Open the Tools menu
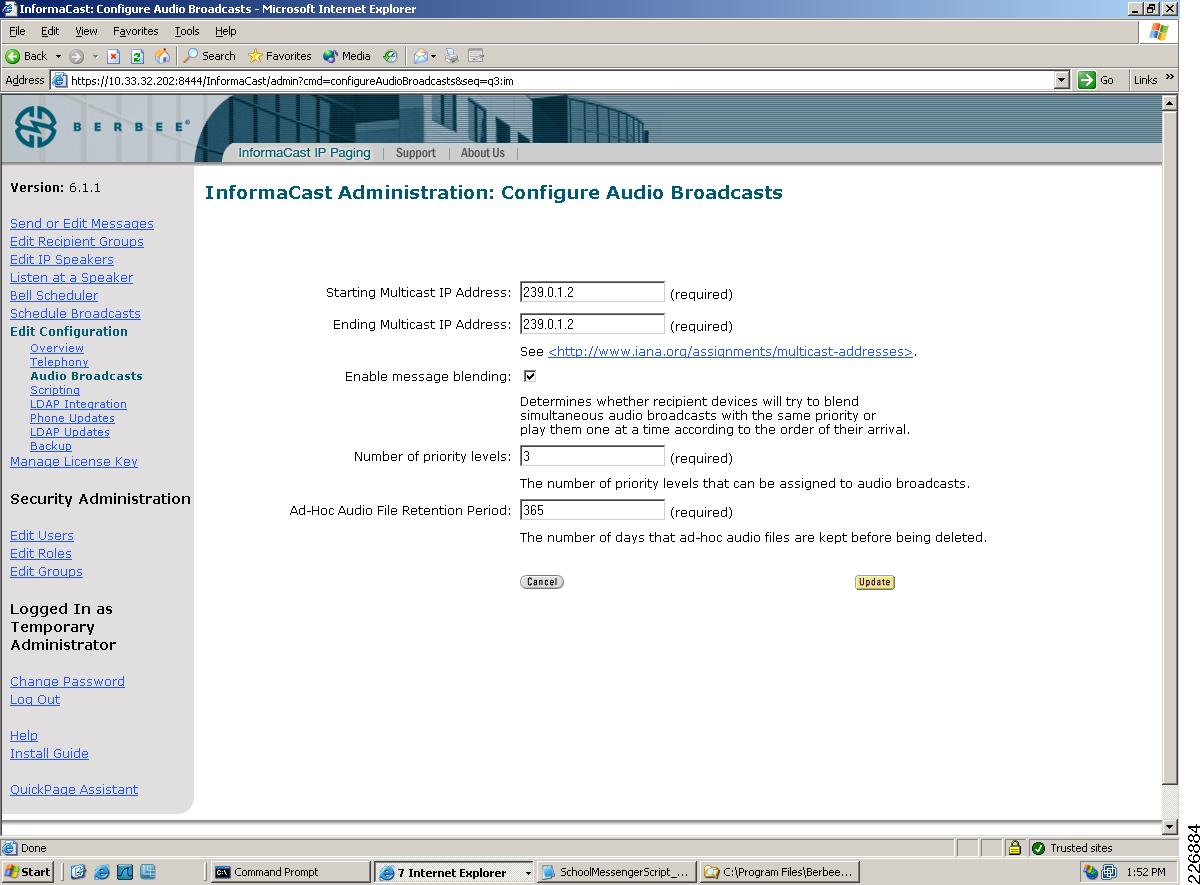 pos(187,31)
